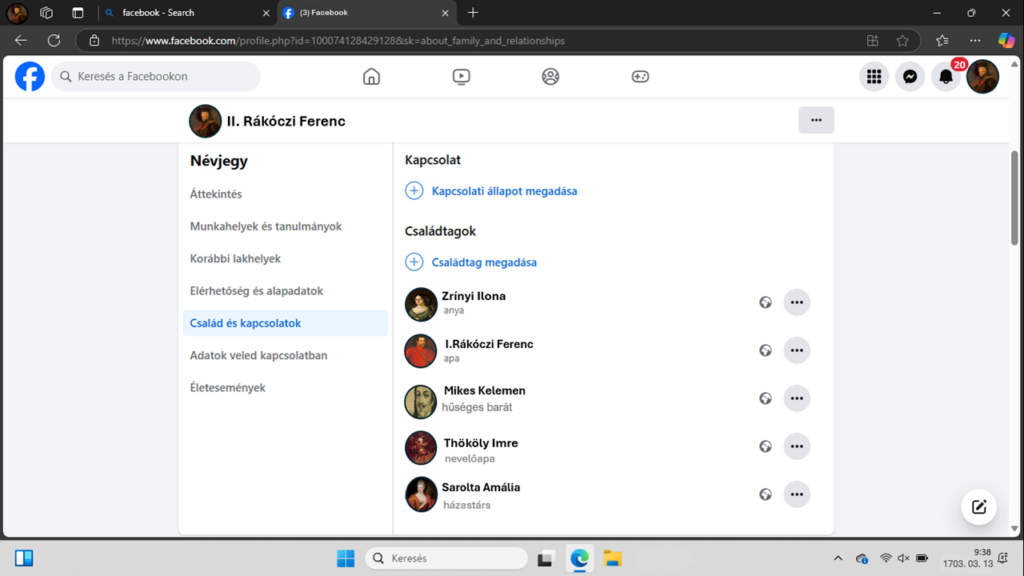Open Edge tab actions menu icon
The width and height of the screenshot is (1024, 576).
pos(78,12)
